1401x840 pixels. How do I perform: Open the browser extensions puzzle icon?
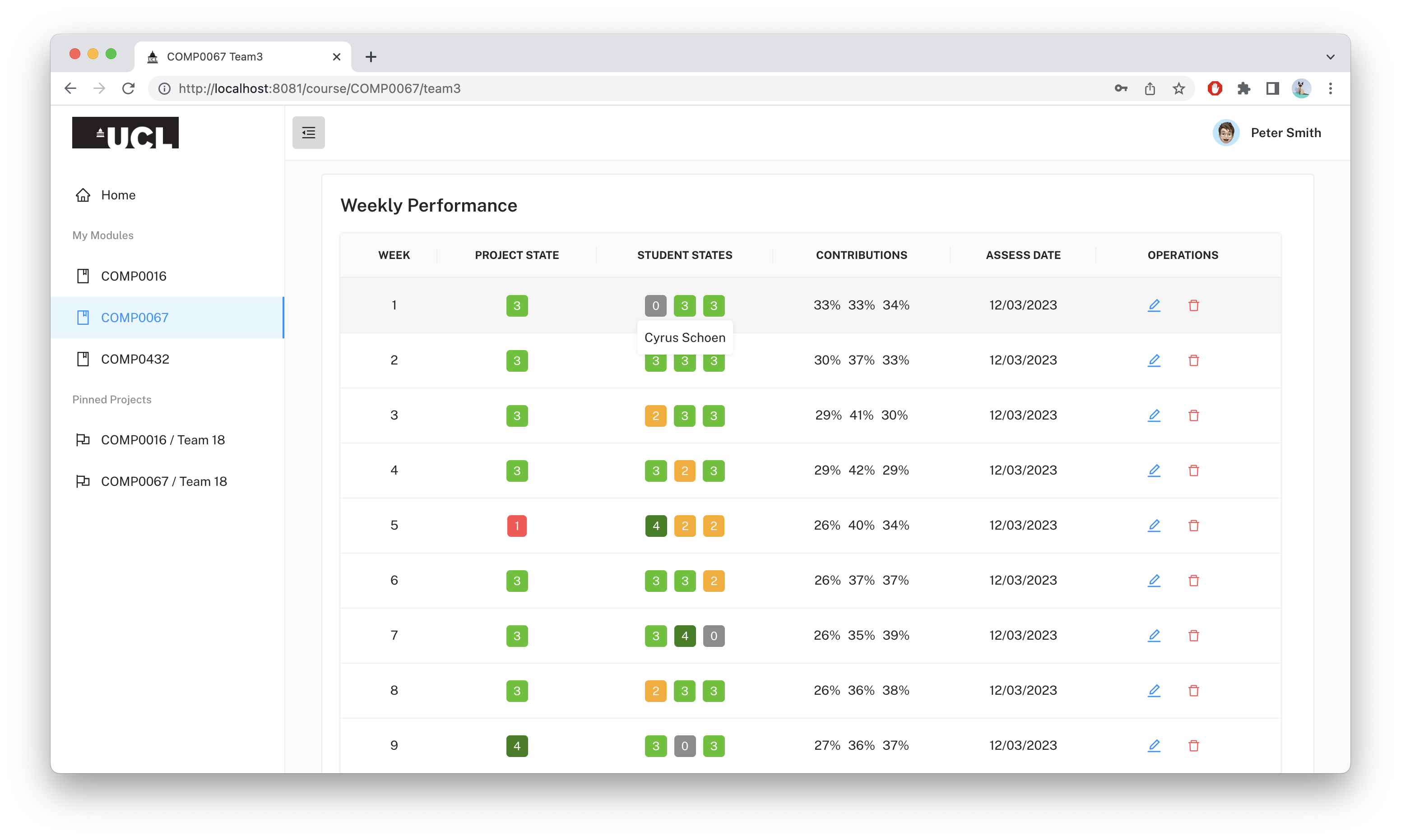click(1243, 88)
